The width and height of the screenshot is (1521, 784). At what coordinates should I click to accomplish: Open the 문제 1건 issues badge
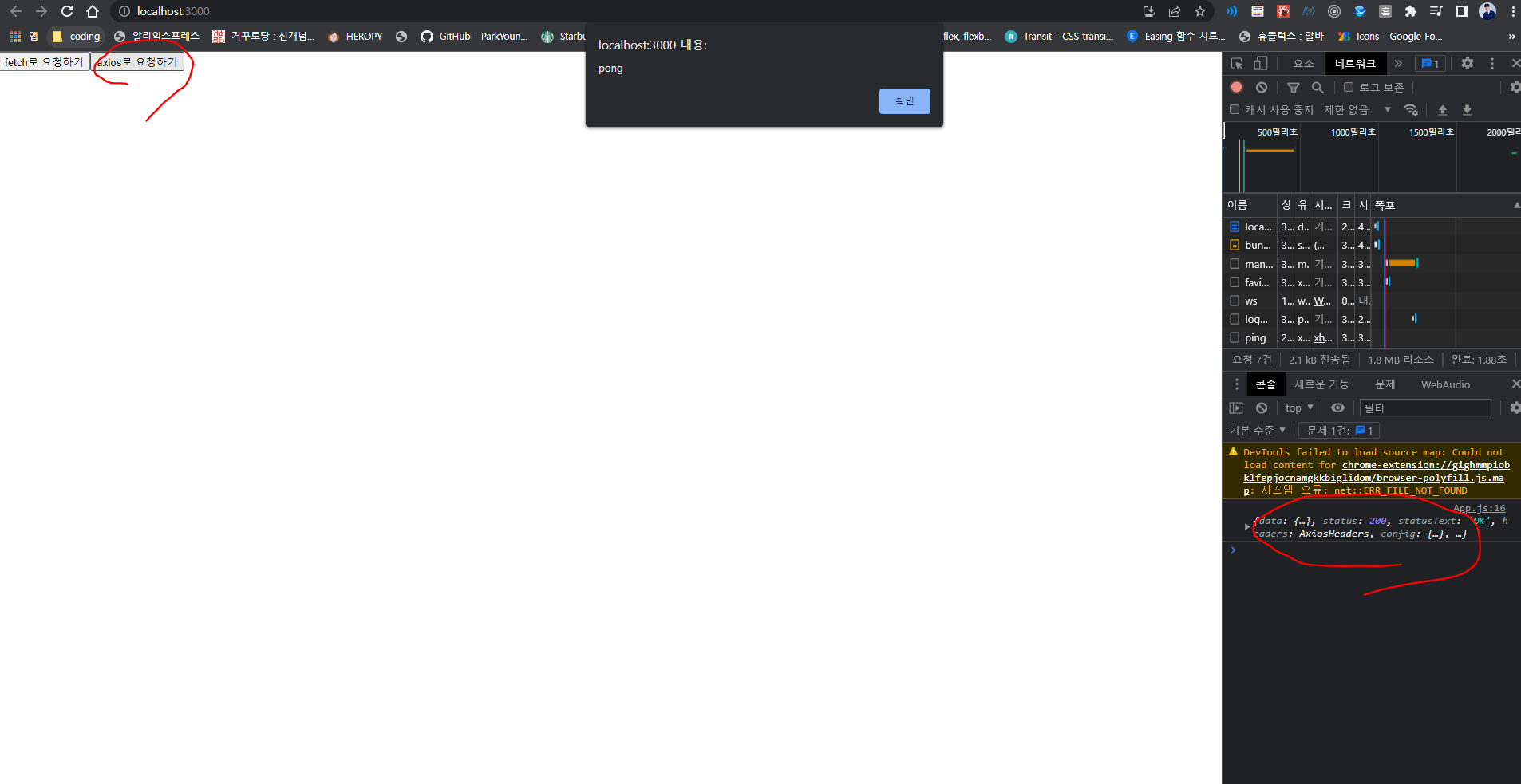coord(1340,431)
